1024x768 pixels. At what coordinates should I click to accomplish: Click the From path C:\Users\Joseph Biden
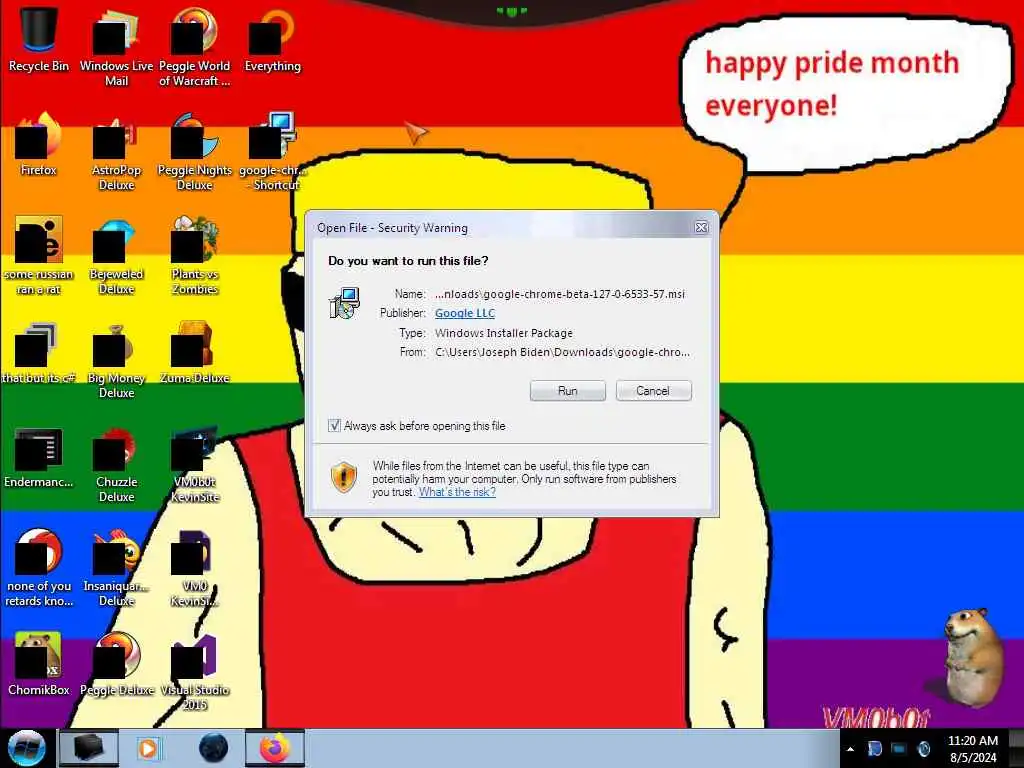click(x=562, y=352)
